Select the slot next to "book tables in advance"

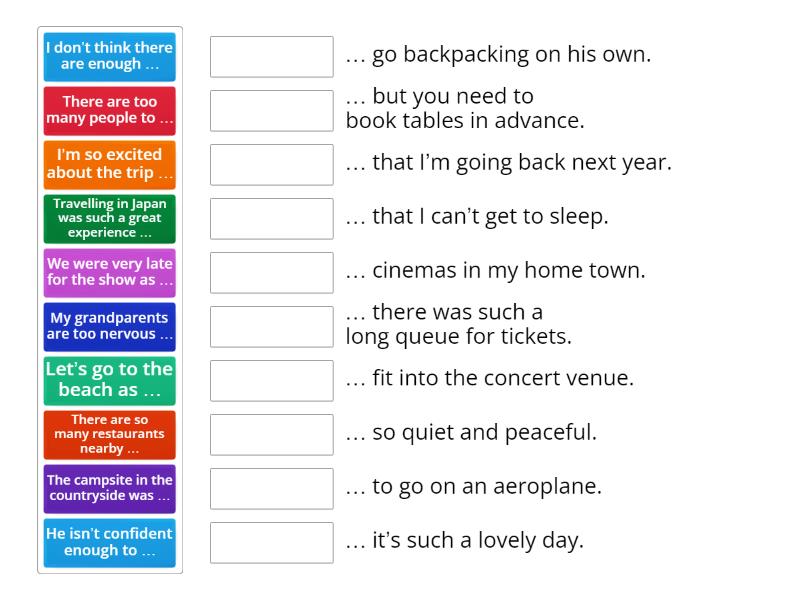click(x=271, y=110)
